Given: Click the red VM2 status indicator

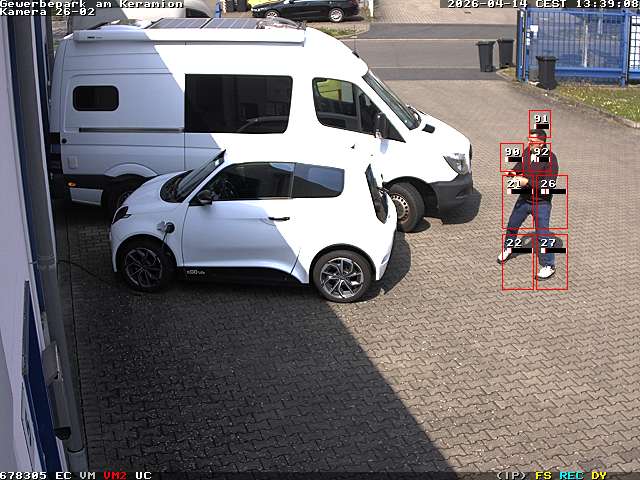Looking at the screenshot, I should coord(115,475).
